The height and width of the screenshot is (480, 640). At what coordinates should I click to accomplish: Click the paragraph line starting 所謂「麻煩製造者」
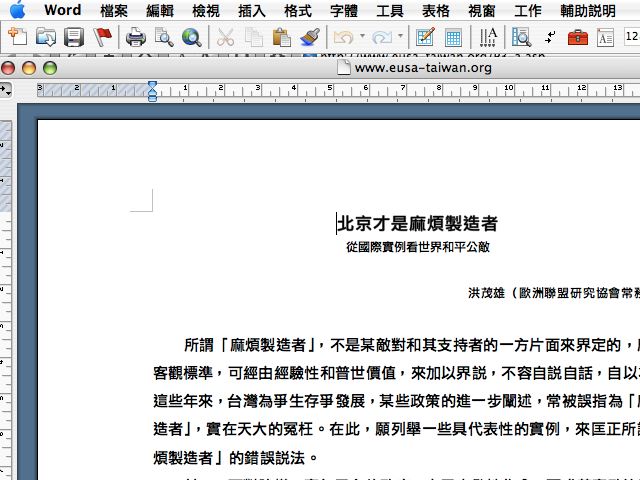(412, 345)
